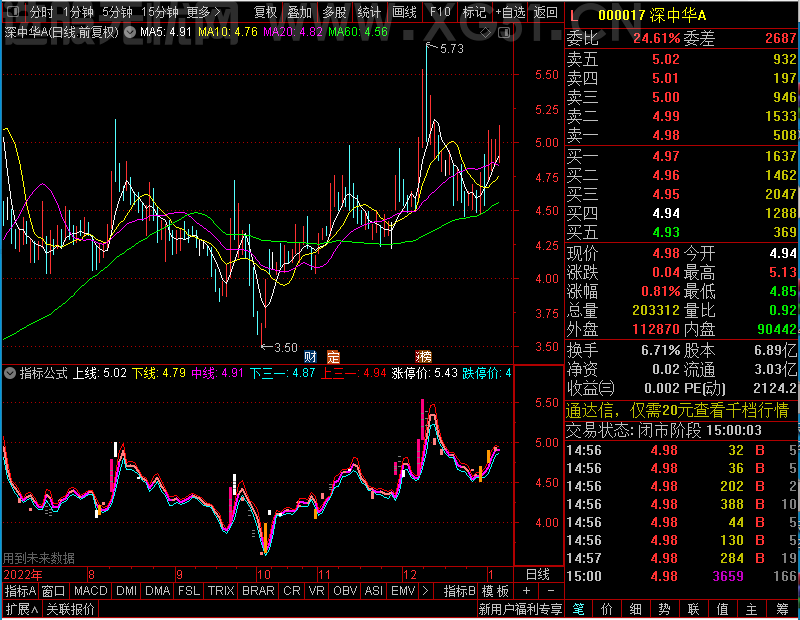Image resolution: width=800 pixels, height=620 pixels.
Task: Select the FSL indicator
Action: 189,591
